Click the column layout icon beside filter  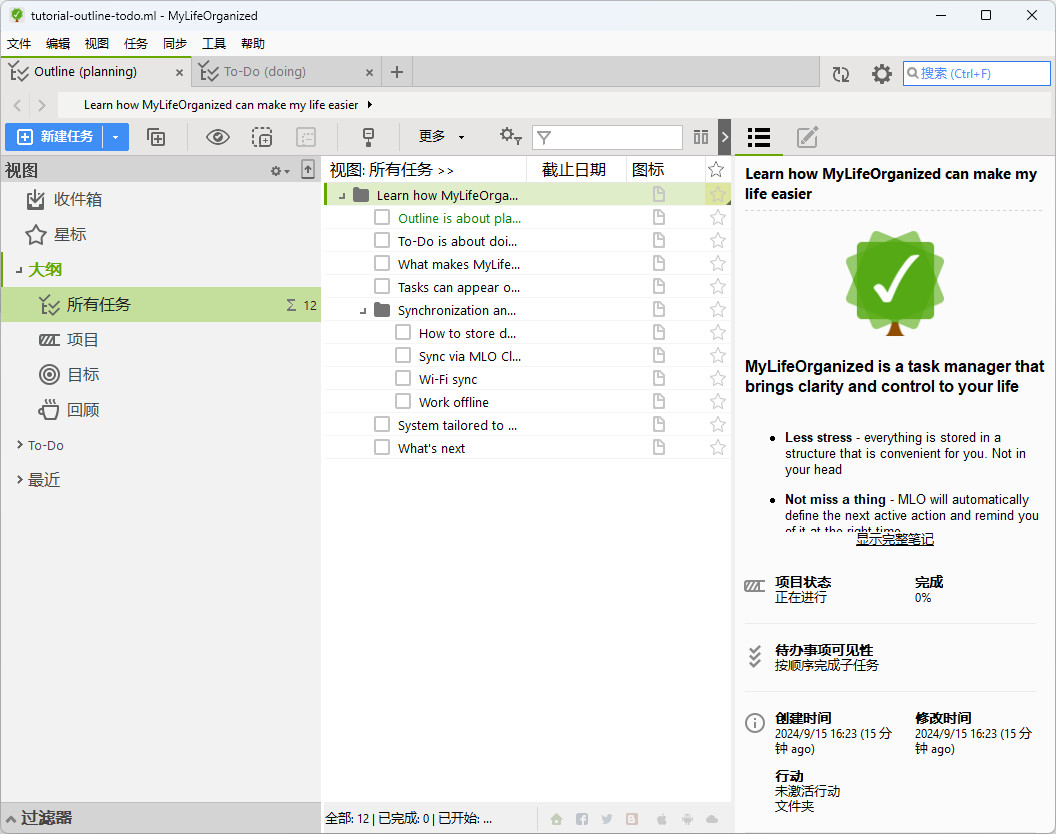click(x=700, y=137)
